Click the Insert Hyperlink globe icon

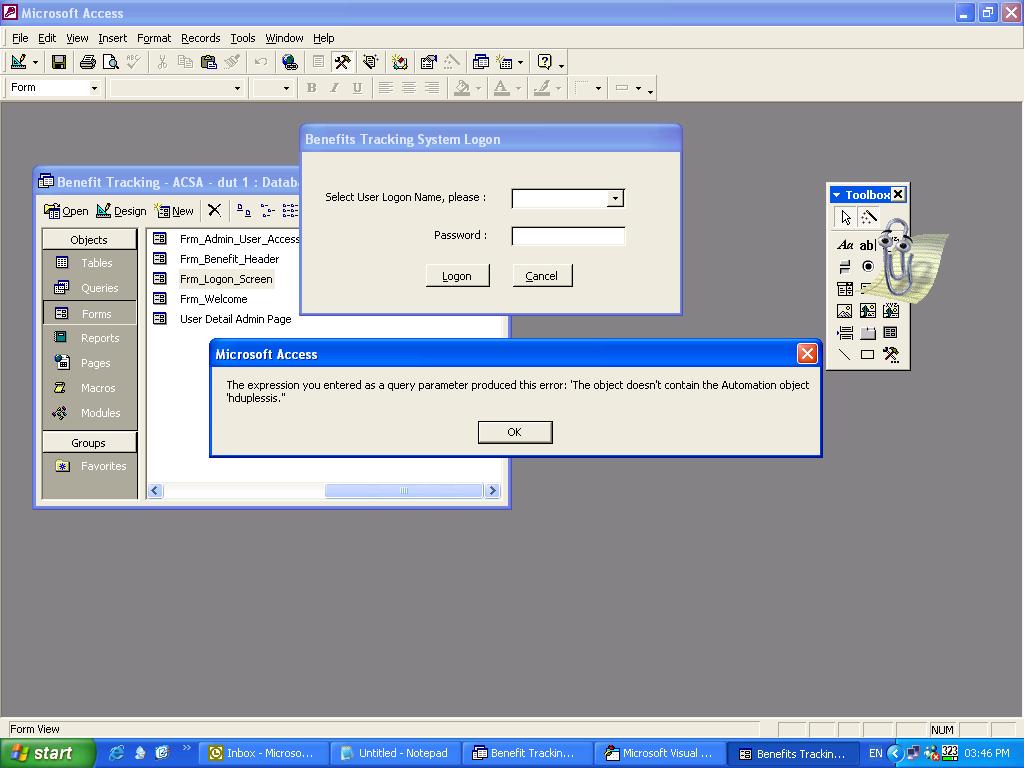[x=289, y=62]
